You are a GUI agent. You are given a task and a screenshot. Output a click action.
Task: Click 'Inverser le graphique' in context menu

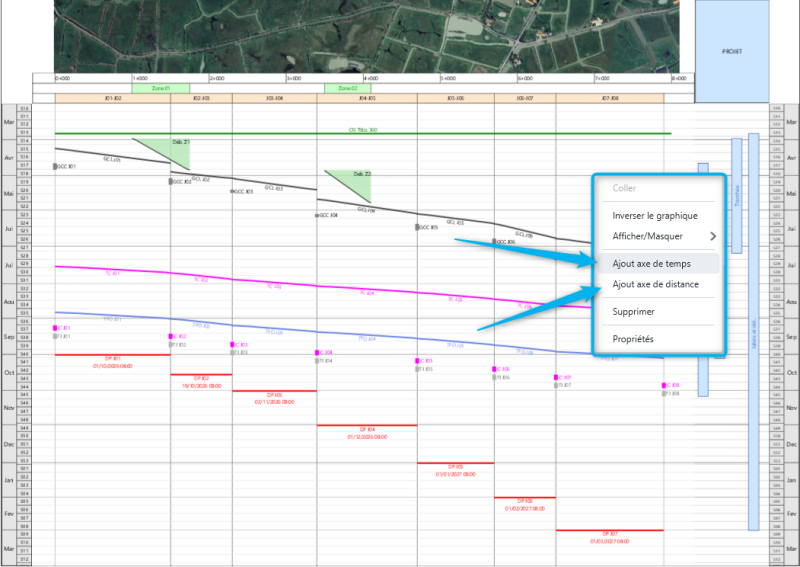coord(655,215)
